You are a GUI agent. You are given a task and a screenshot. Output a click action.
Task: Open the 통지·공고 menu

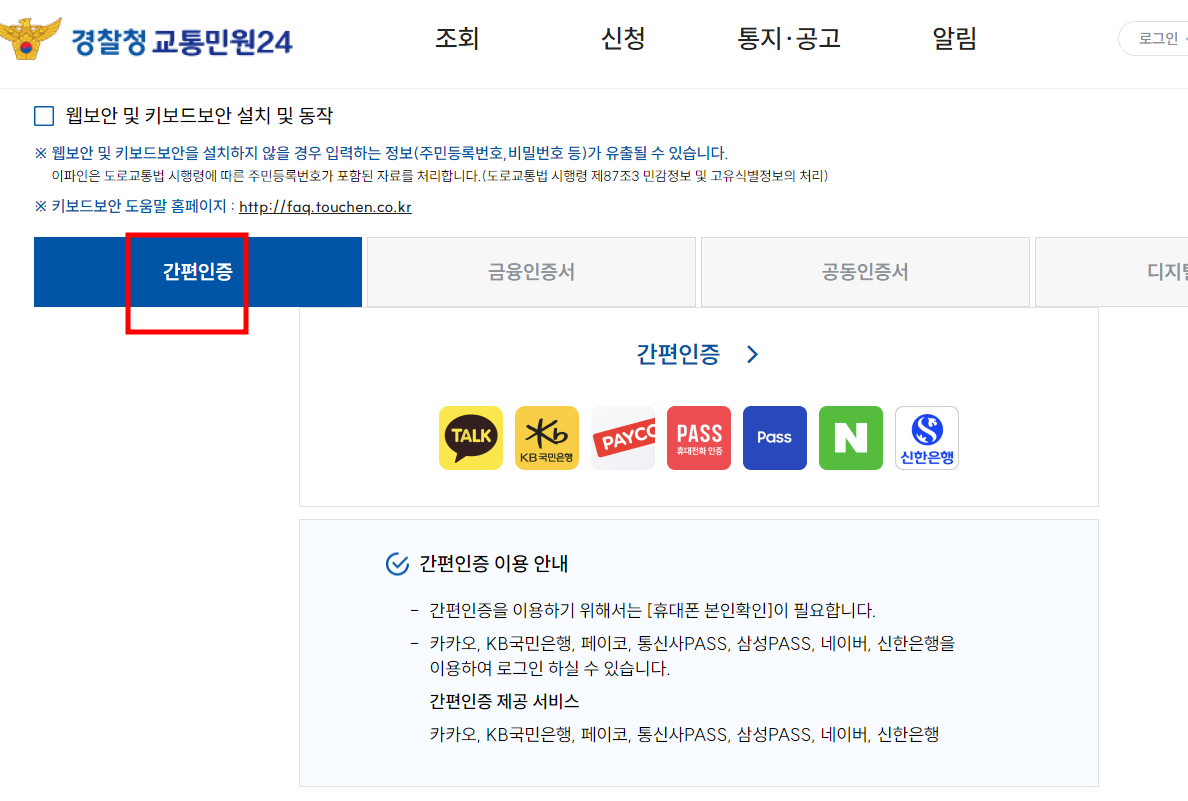point(788,38)
